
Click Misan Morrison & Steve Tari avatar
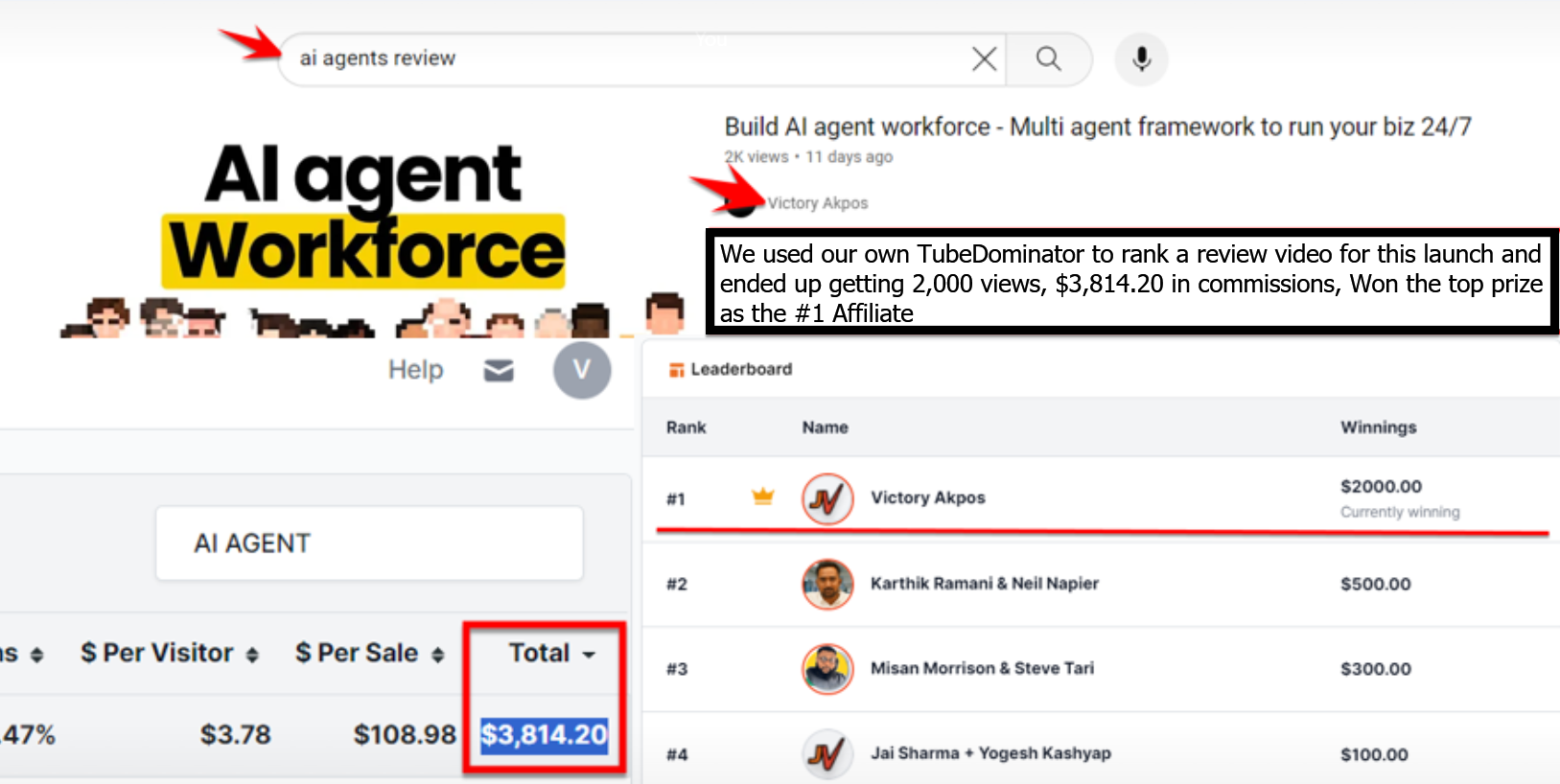(x=827, y=669)
